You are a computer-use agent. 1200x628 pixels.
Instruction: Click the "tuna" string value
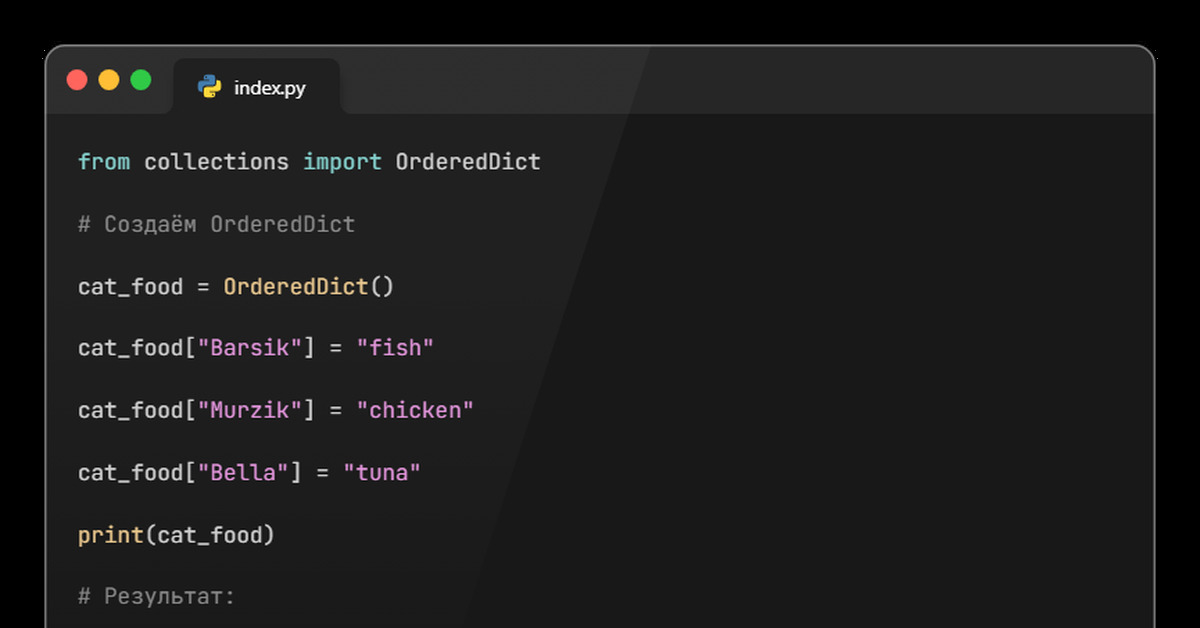382,473
